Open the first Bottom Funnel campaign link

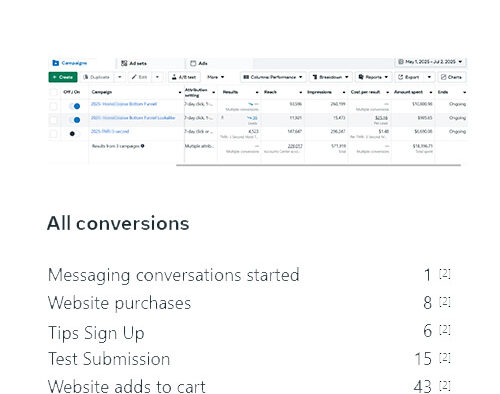pos(124,104)
